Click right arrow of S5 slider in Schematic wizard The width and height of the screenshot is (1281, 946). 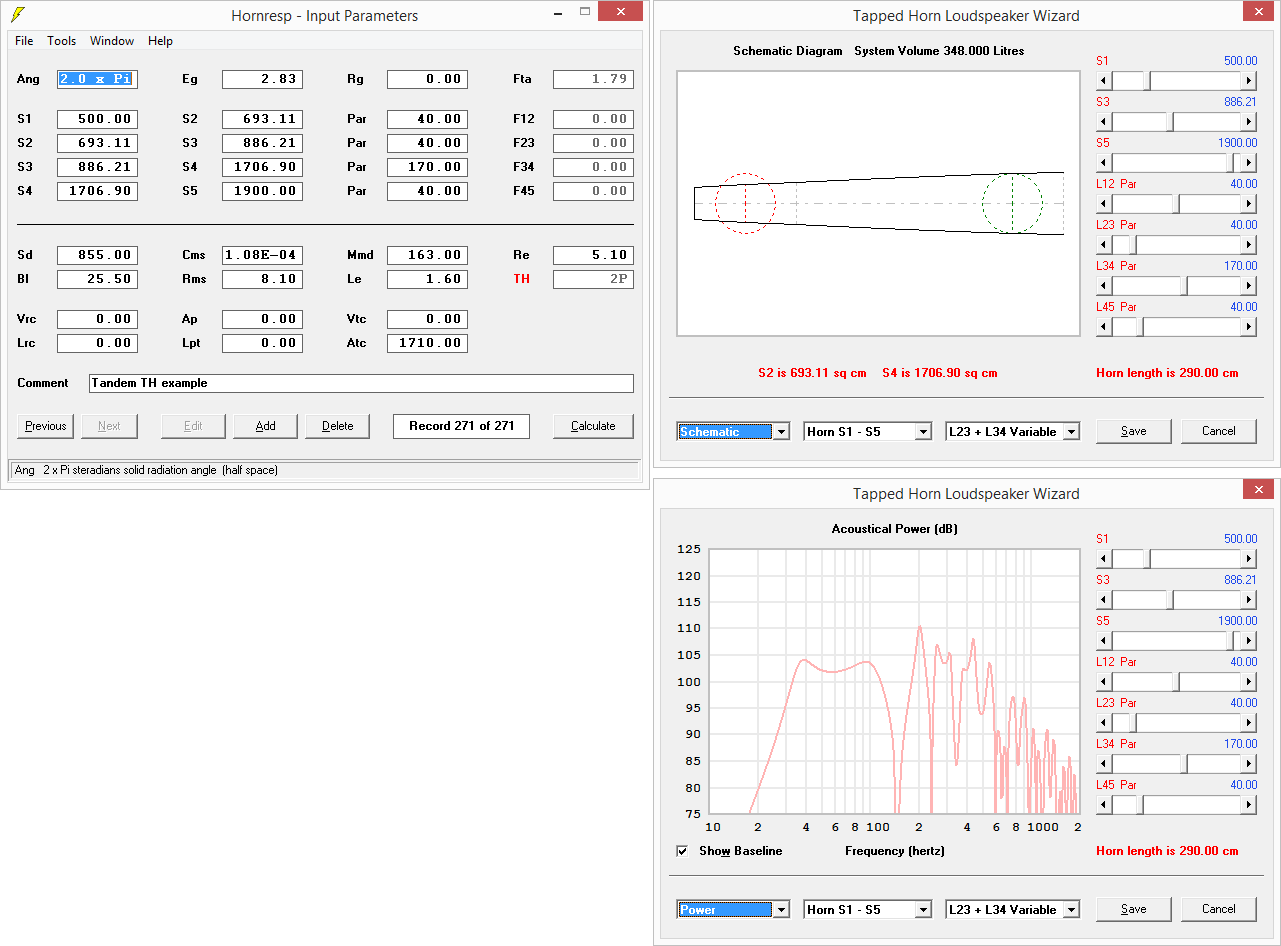1249,163
